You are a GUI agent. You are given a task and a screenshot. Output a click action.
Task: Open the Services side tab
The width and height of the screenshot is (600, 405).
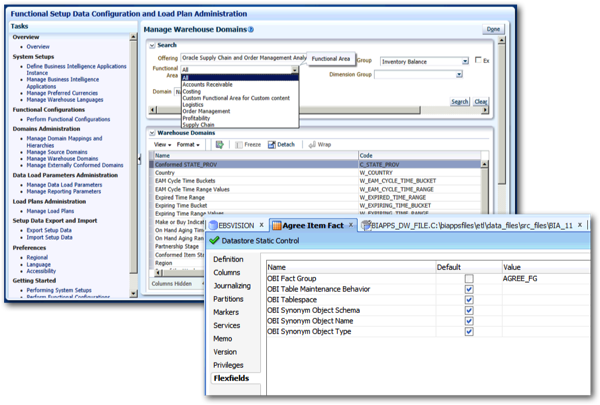[227, 325]
